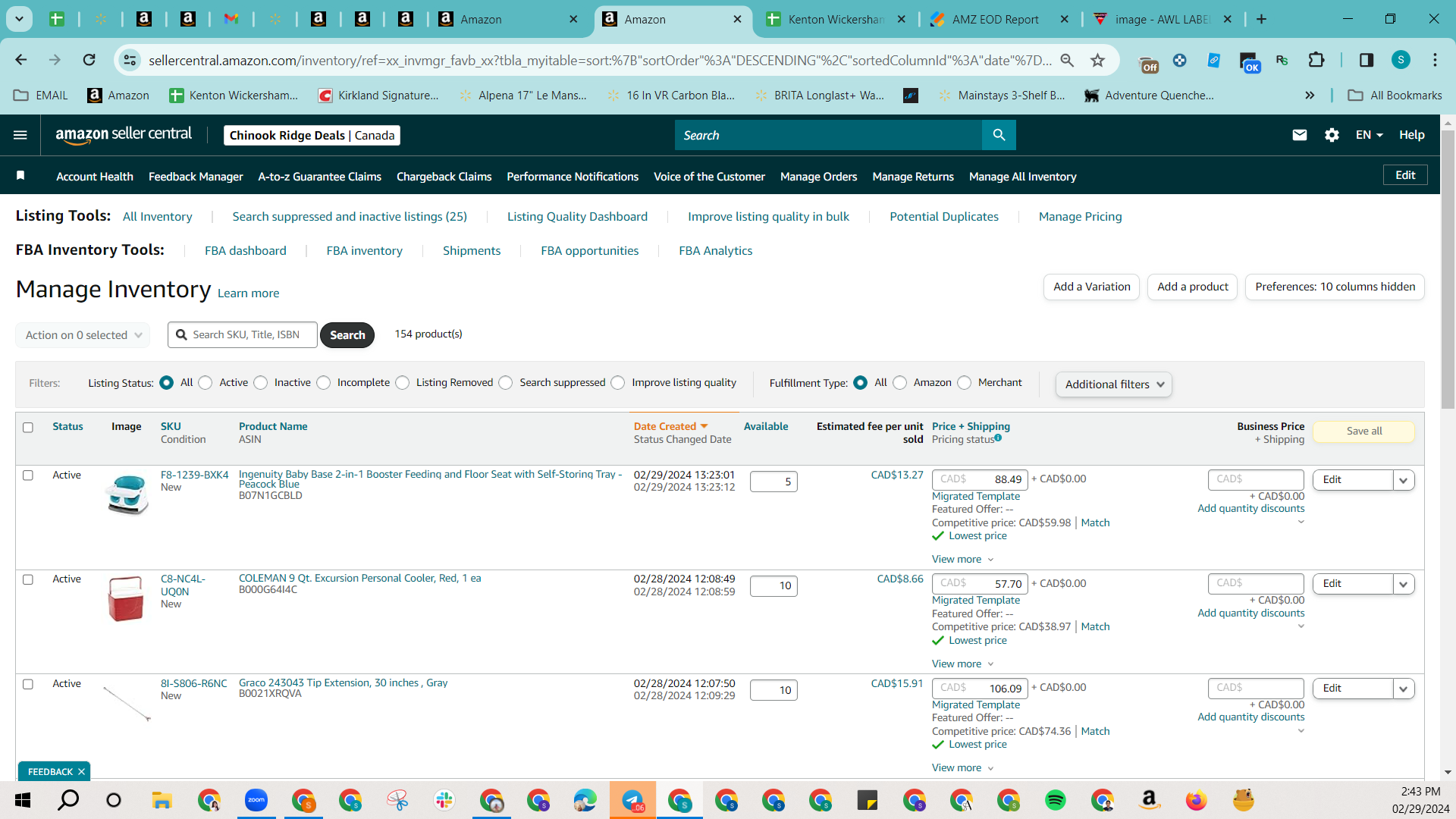Click the Ingenuity Baby Base available quantity field
The height and width of the screenshot is (819, 1456).
pos(773,482)
